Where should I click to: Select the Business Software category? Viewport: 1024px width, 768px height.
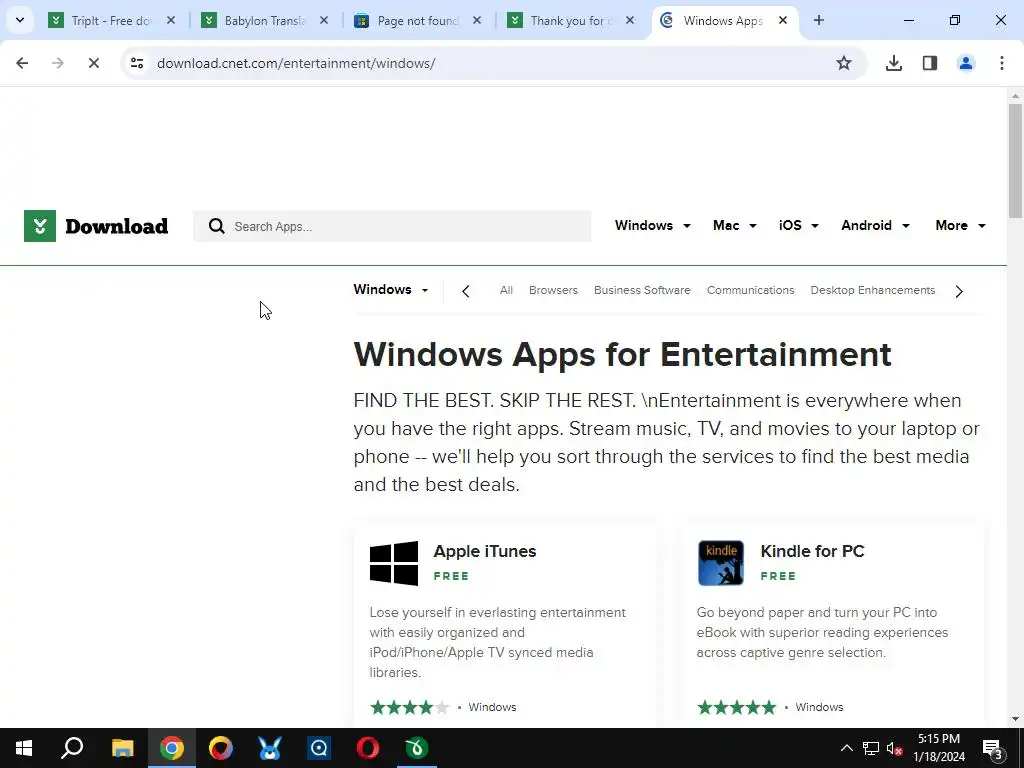pos(642,290)
